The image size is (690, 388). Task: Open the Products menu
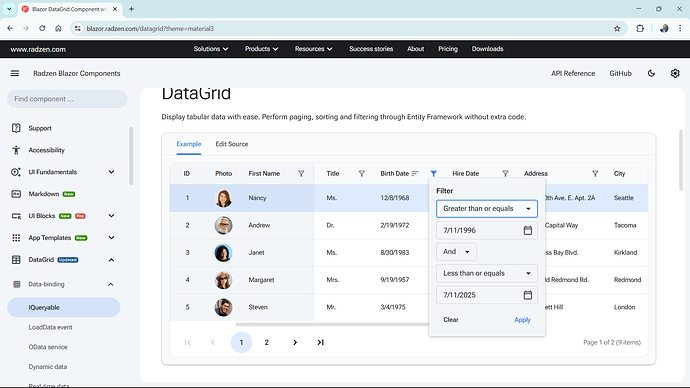pos(261,49)
